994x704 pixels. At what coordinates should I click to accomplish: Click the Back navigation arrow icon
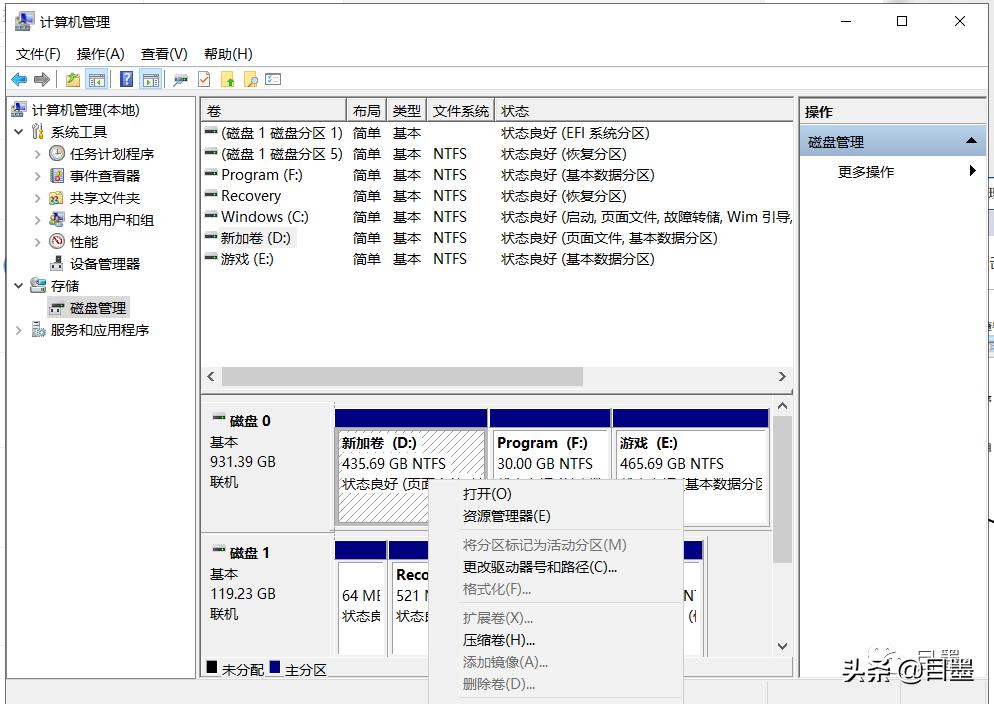(x=18, y=79)
